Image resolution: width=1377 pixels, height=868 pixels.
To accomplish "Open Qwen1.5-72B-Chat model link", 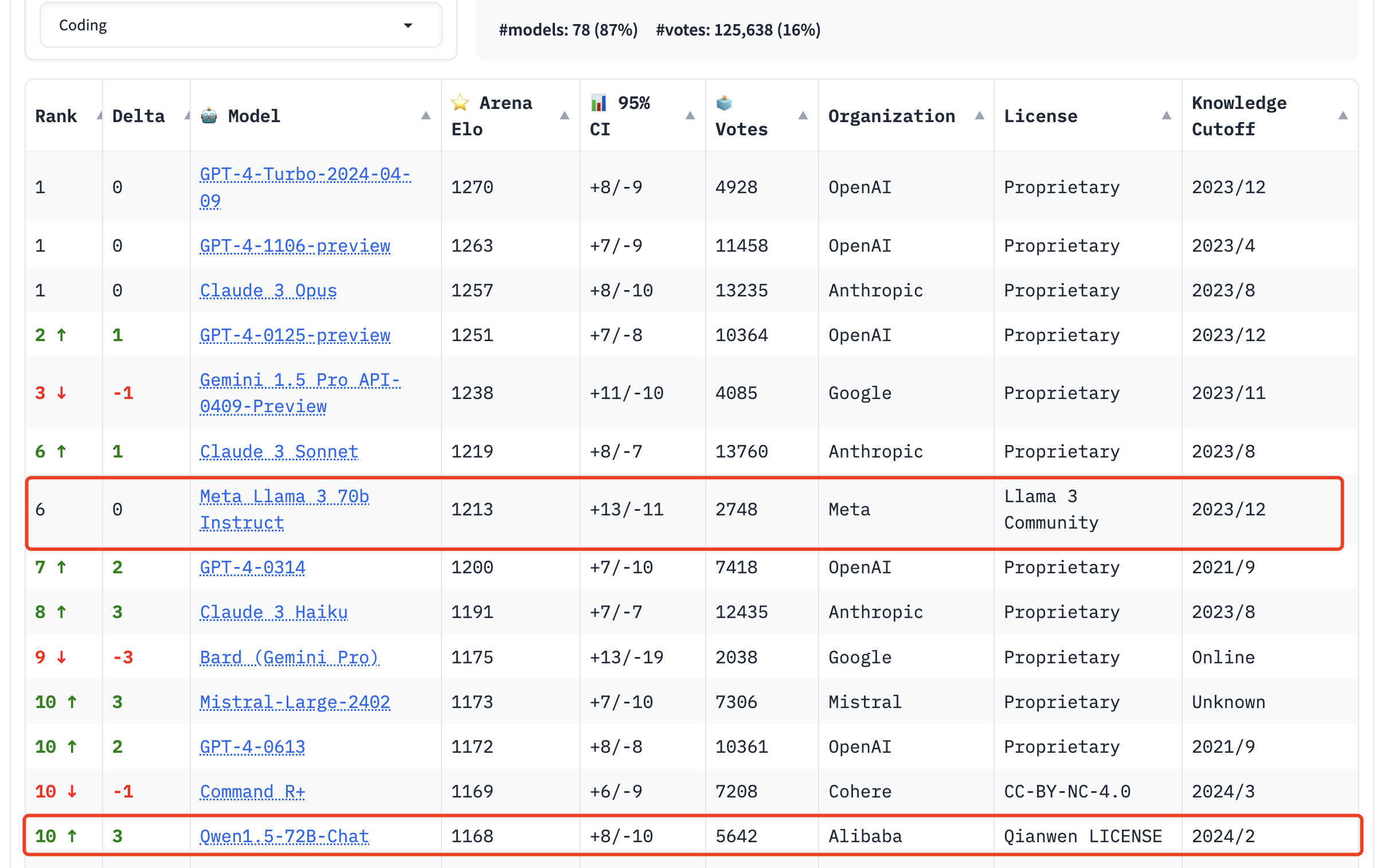I will point(284,836).
